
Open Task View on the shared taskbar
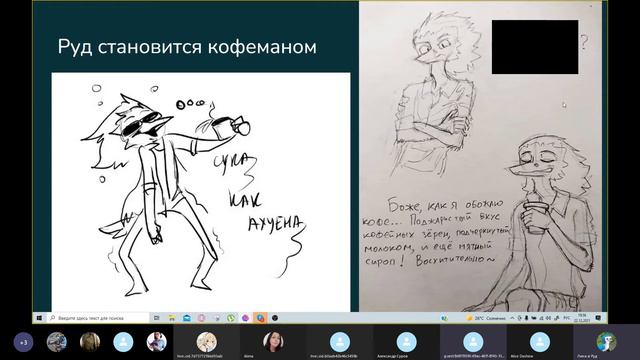pos(157,318)
